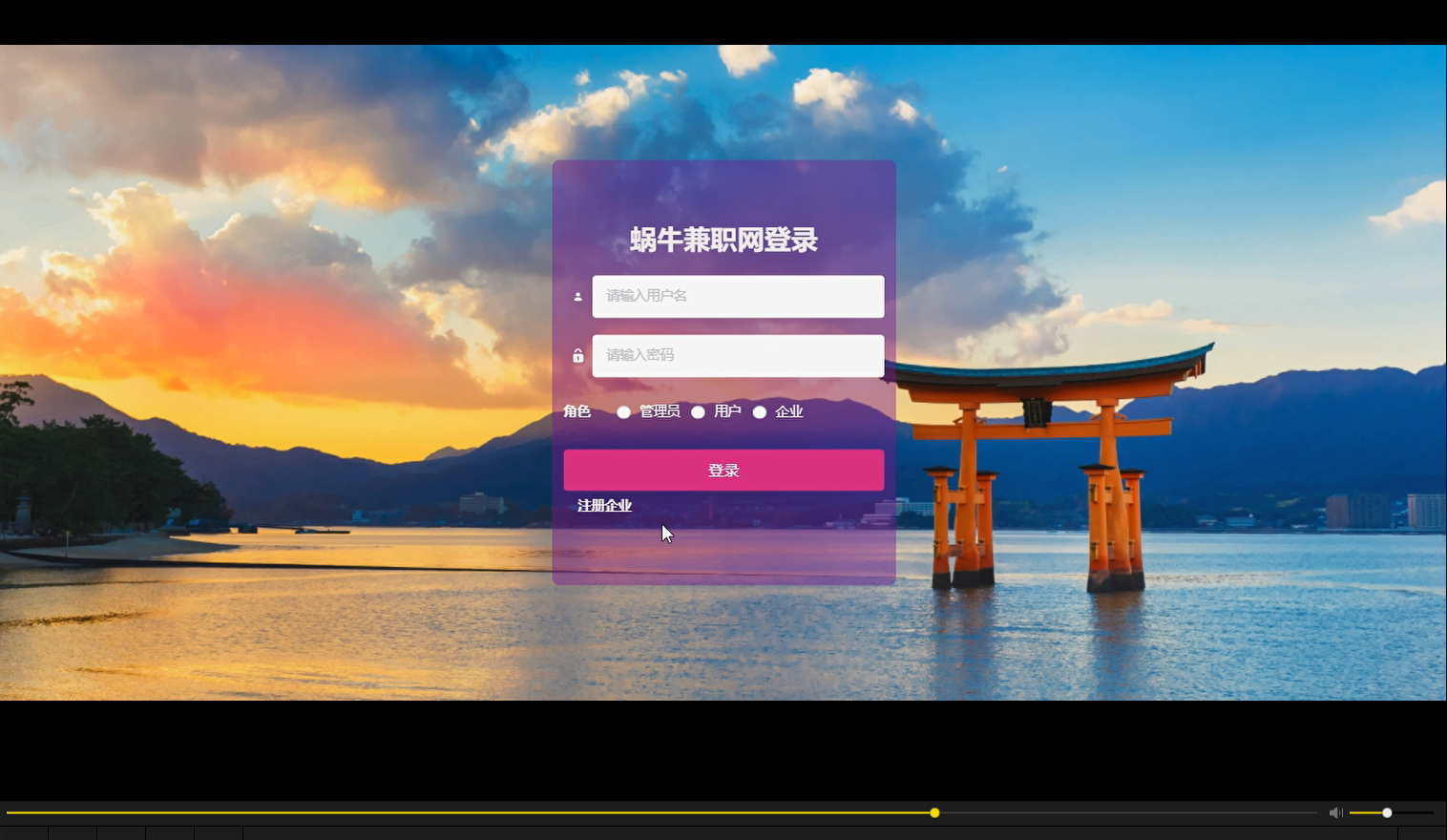This screenshot has height=840, width=1447.
Task: Click the mouse cursor graphic below 注册企业
Action: click(x=665, y=533)
